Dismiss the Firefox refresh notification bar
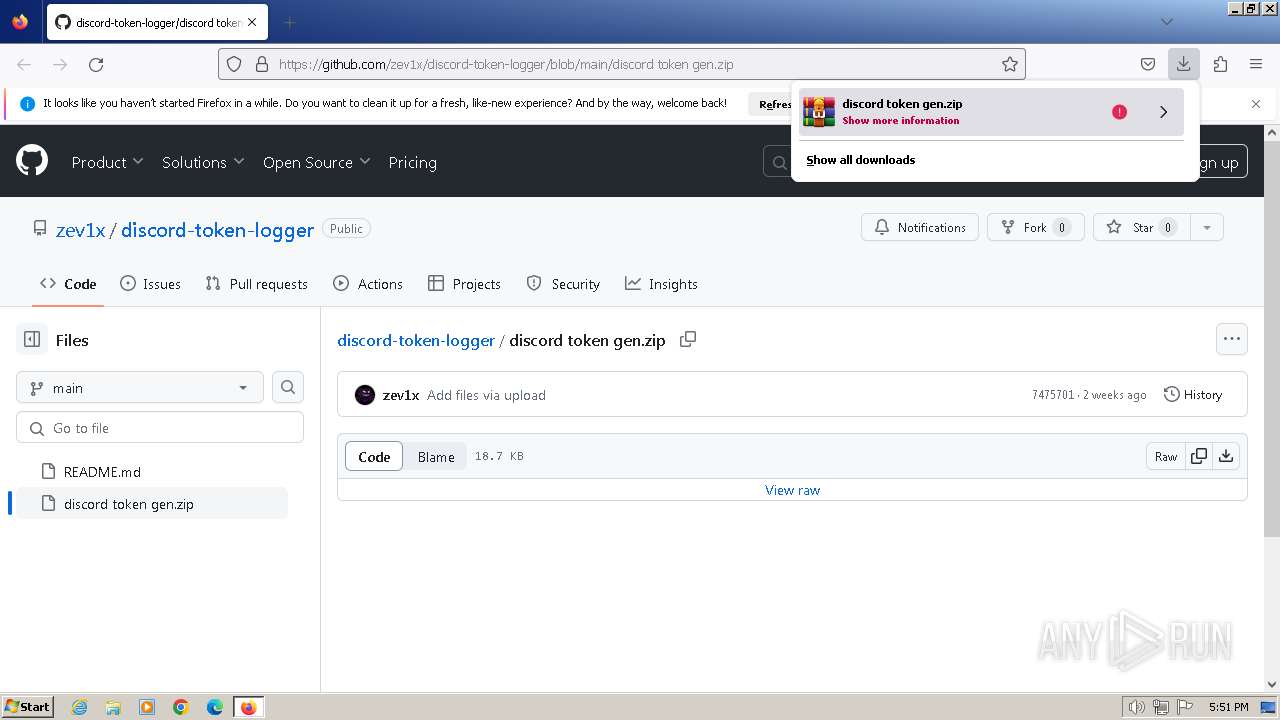Viewport: 1280px width, 720px height. point(1256,104)
